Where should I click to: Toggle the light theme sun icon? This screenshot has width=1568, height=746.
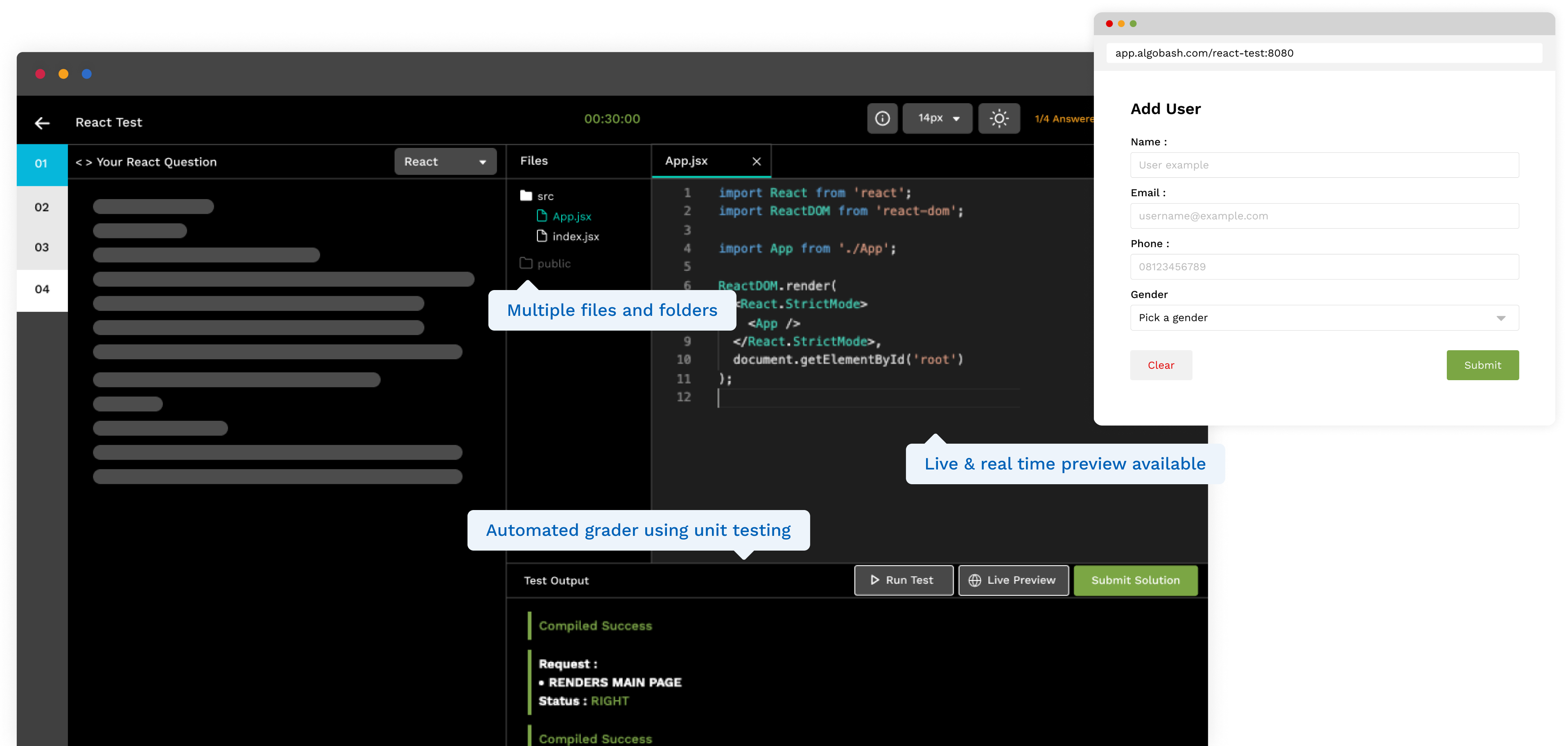pos(998,119)
